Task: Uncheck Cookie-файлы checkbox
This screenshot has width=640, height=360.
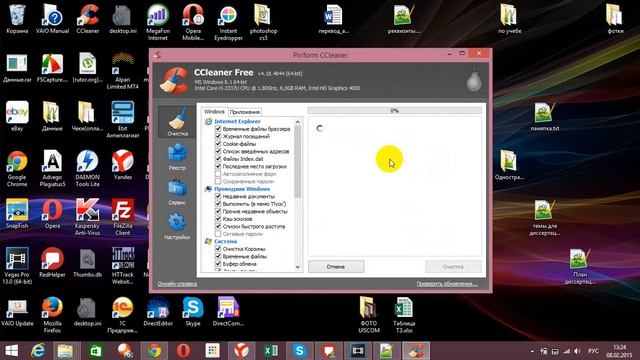Action: click(218, 144)
